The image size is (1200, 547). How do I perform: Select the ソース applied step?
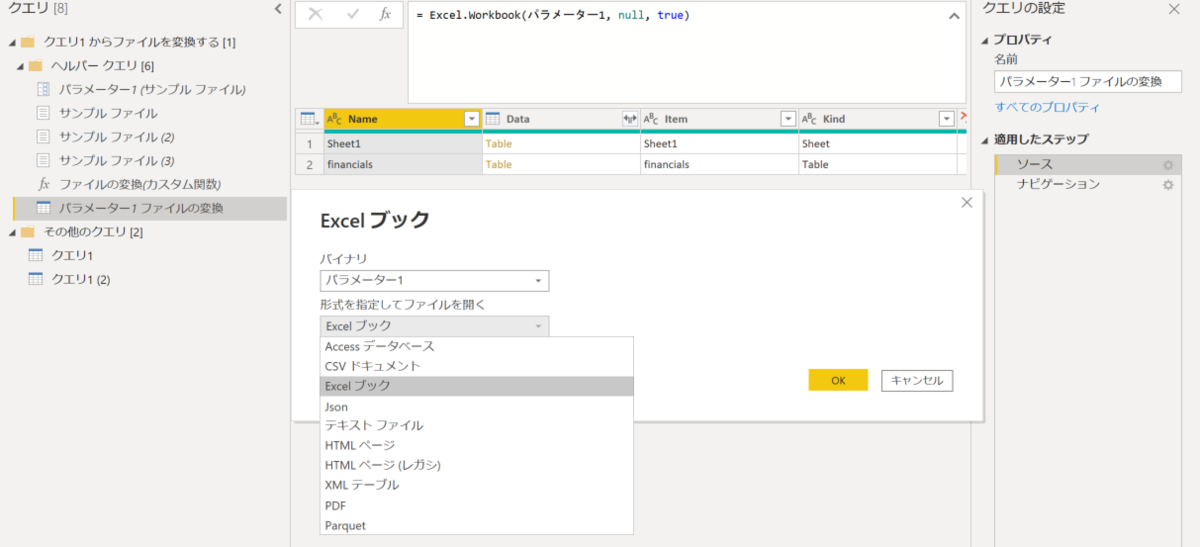tap(1088, 164)
